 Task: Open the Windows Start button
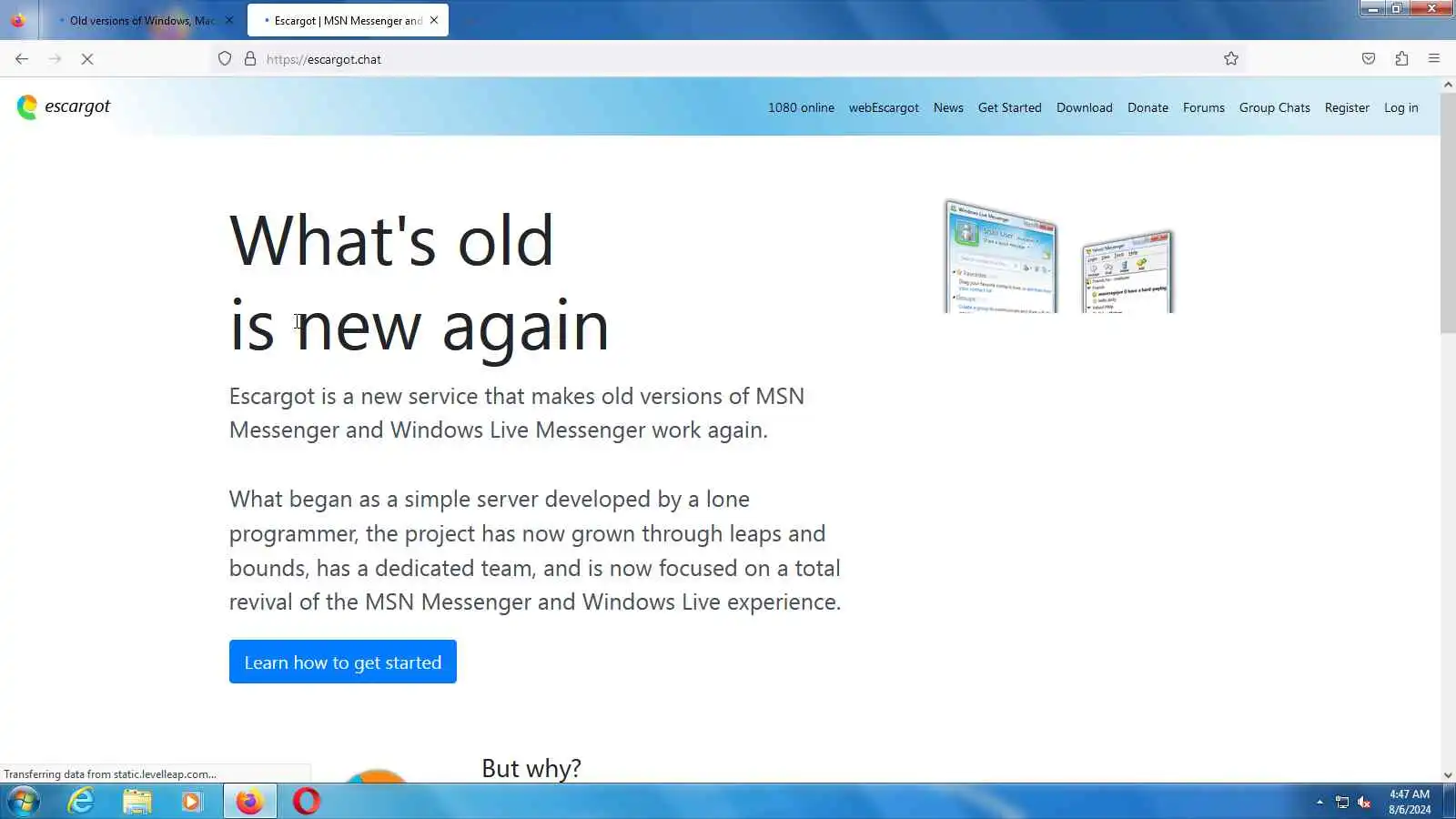24,802
